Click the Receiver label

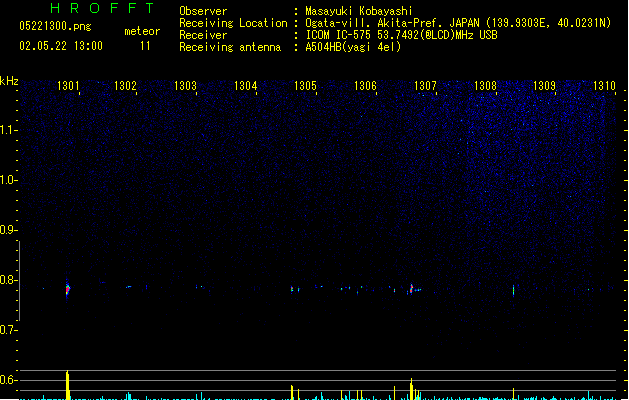(x=203, y=35)
